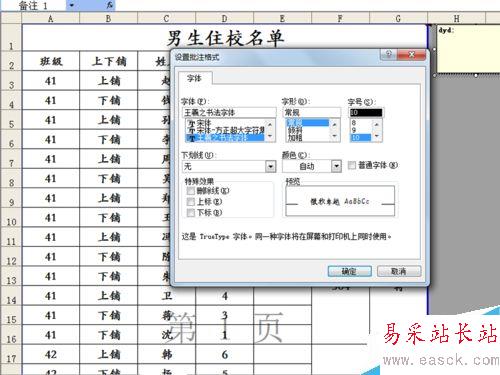The width and height of the screenshot is (500, 375).
Task: Select row 17 header
Action: coord(11,355)
